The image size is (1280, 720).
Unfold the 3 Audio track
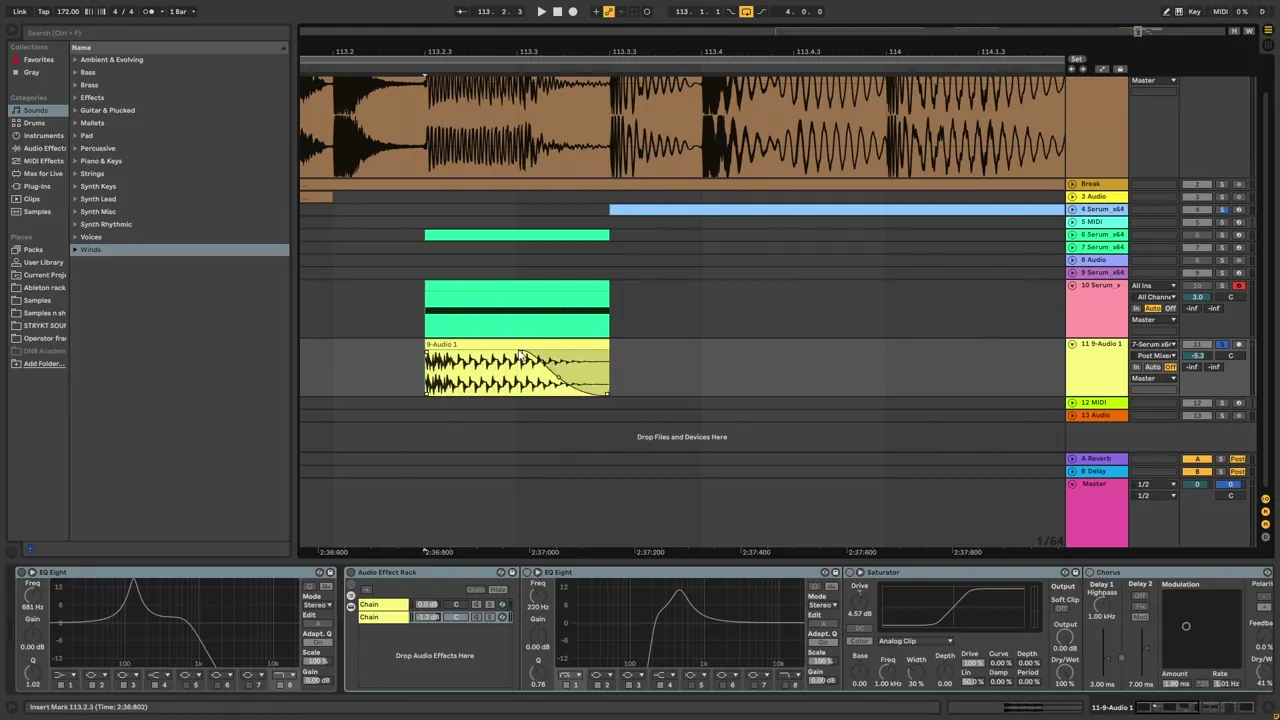pyautogui.click(x=1072, y=197)
